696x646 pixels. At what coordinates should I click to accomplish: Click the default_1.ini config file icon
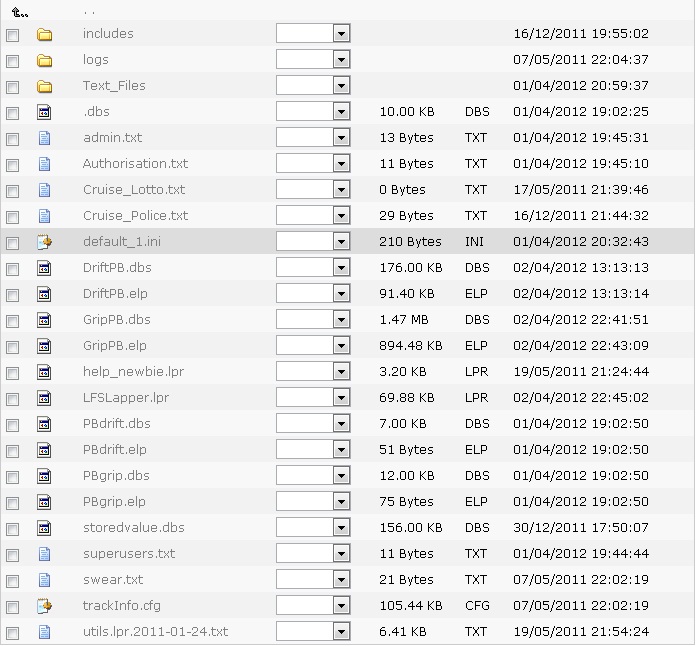click(x=44, y=242)
